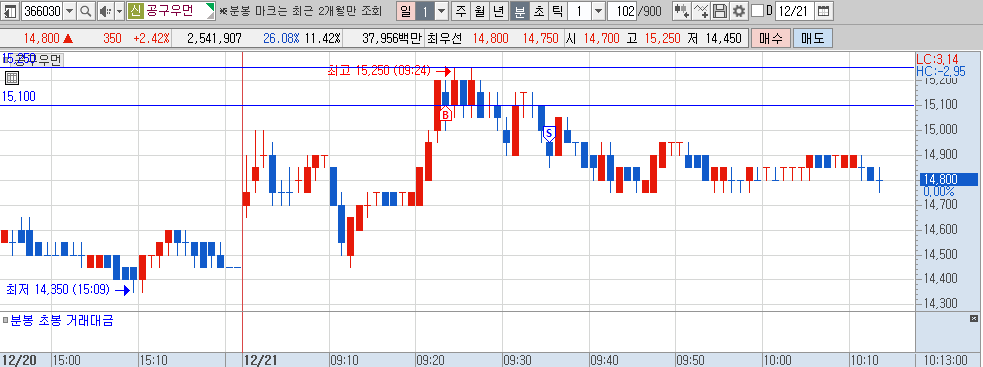Click the 37,956백만 trade amount

point(391,38)
